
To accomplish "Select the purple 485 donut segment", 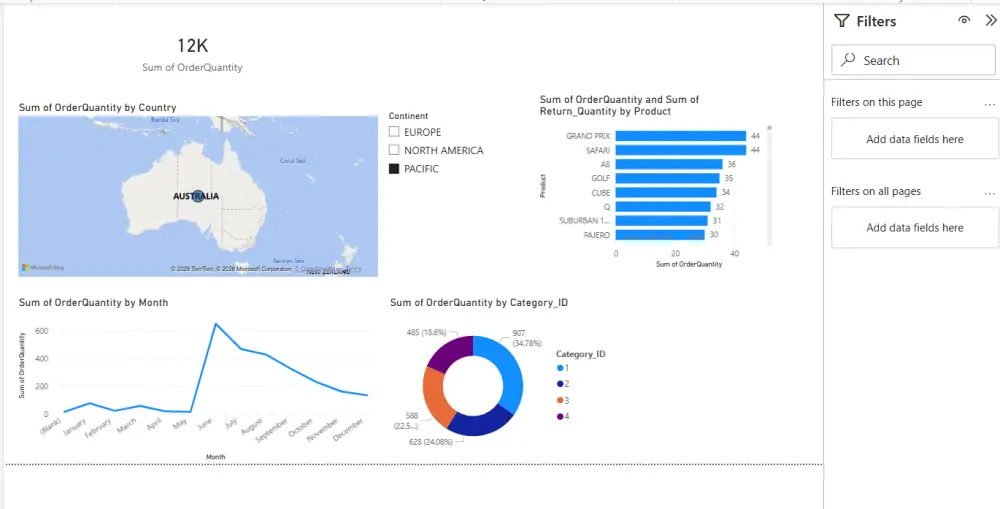I will [x=450, y=352].
